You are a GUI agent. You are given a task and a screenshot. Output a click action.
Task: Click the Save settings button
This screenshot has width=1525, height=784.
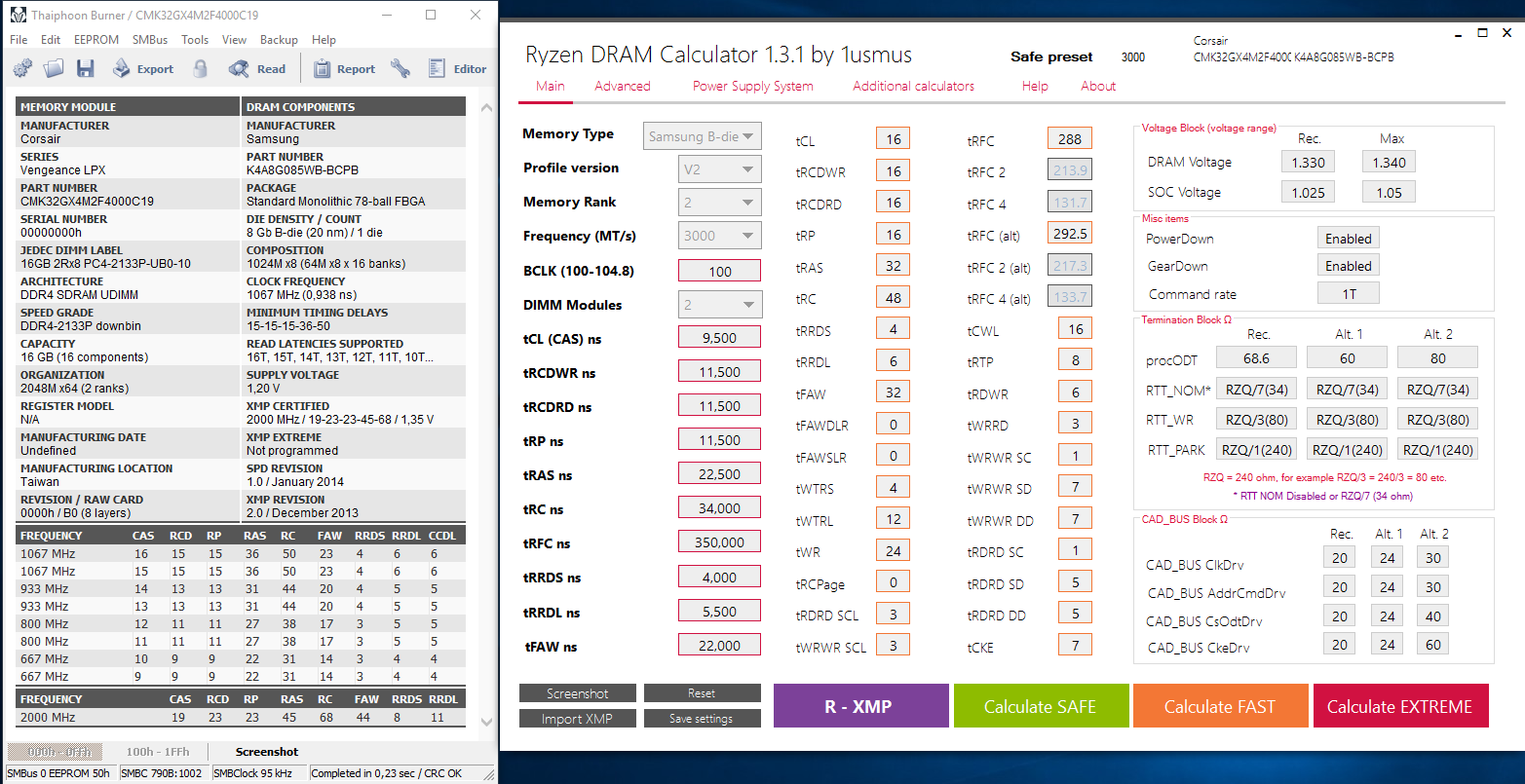coord(702,719)
